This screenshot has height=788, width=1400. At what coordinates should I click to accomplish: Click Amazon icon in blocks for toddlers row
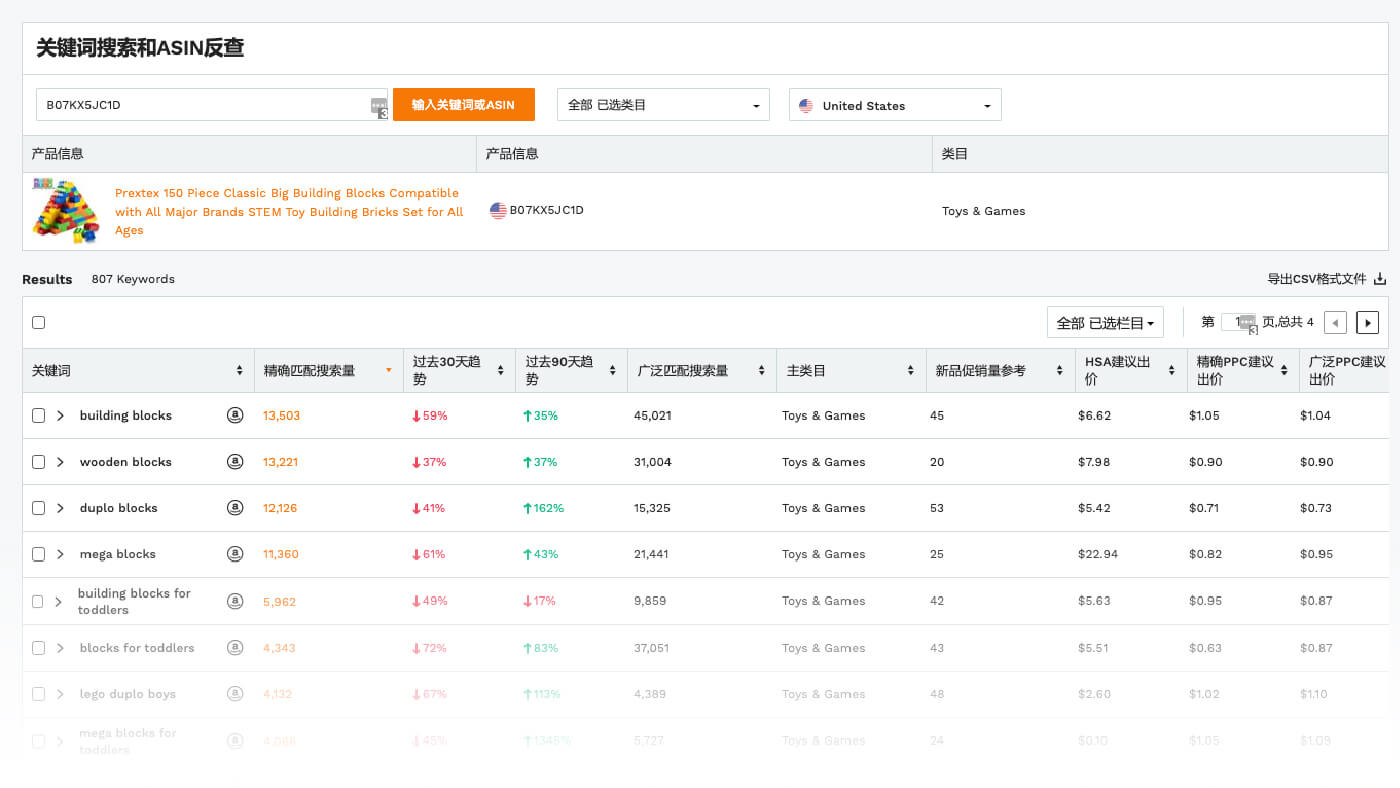coord(235,647)
